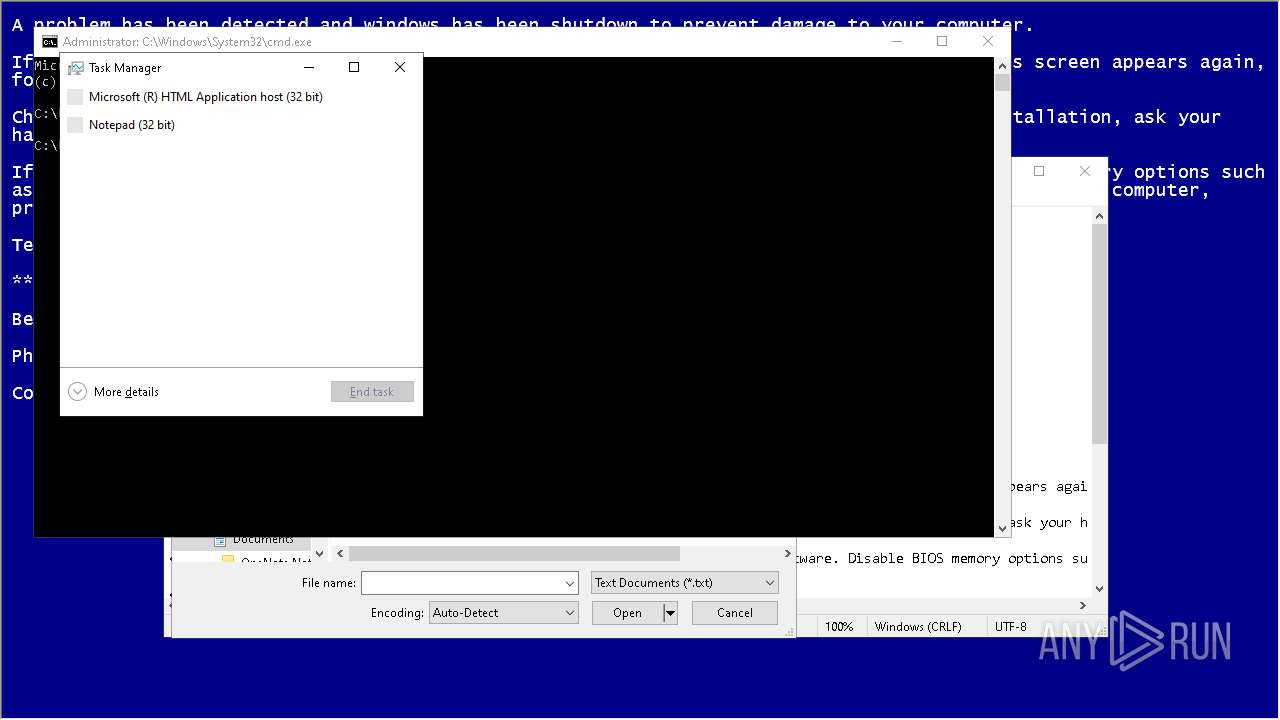This screenshot has height=720, width=1280.
Task: Click Notepad's 100% zoom status entry
Action: point(839,627)
